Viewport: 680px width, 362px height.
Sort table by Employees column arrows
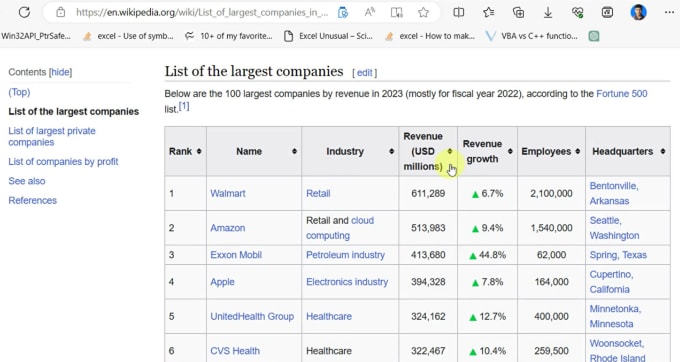coord(578,151)
